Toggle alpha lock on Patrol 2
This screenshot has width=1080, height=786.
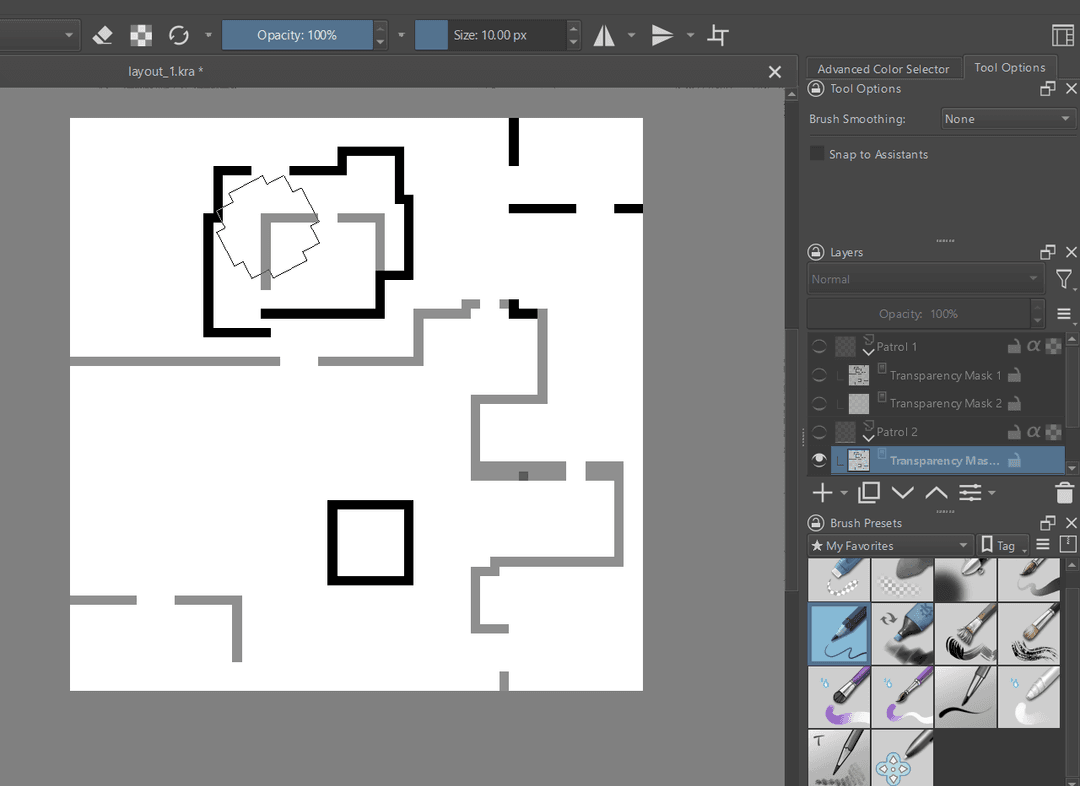1053,432
